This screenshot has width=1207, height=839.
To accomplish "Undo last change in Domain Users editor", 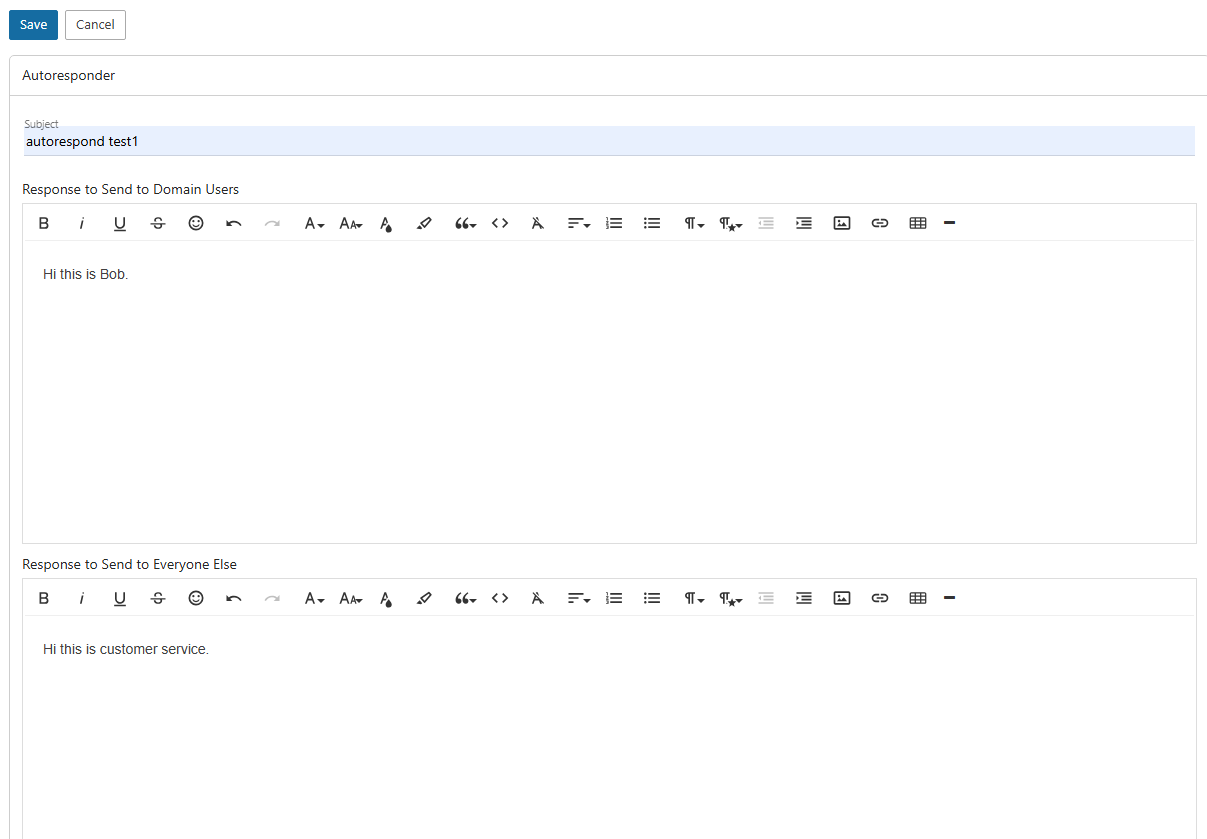I will coord(234,223).
